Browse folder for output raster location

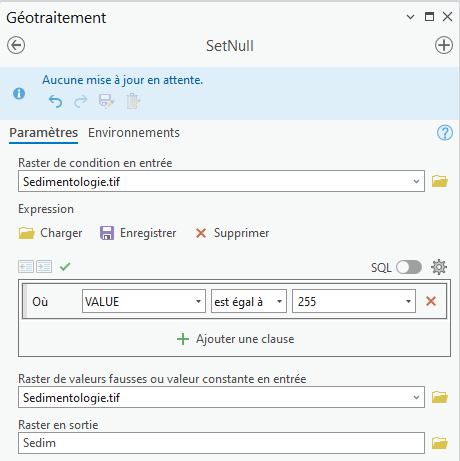(x=440, y=443)
